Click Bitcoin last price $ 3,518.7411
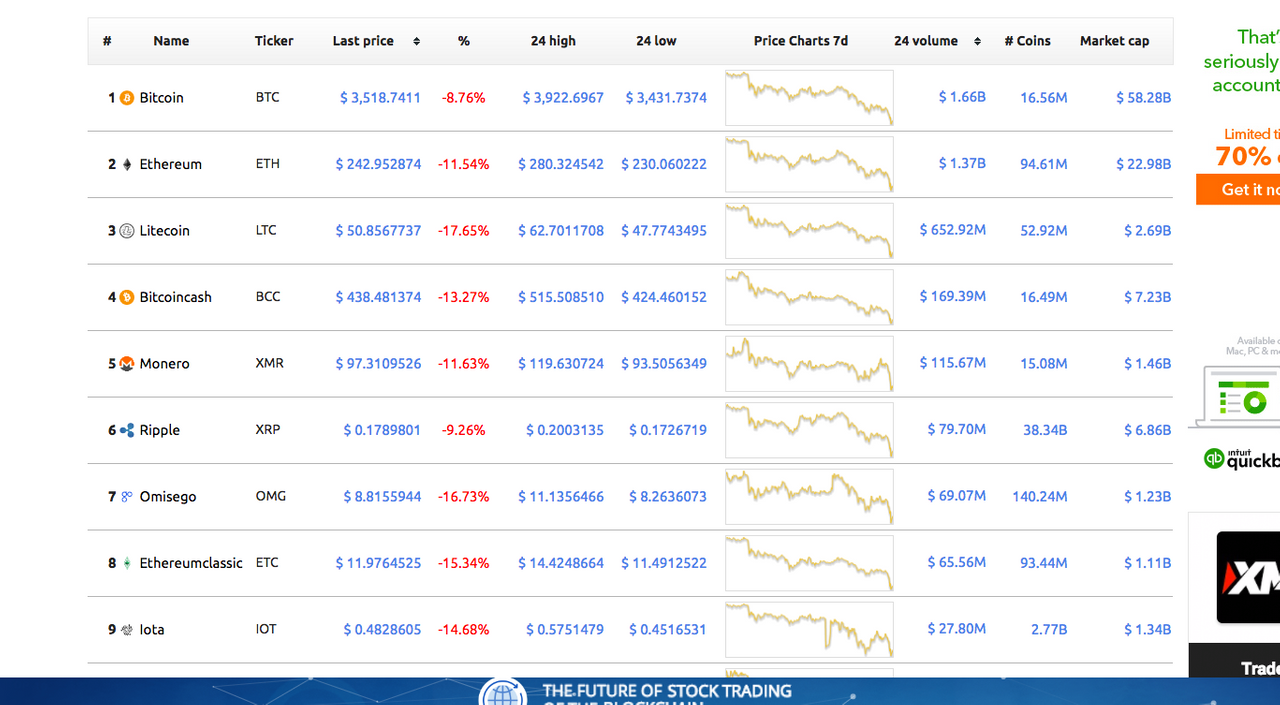1280x705 pixels. point(380,98)
